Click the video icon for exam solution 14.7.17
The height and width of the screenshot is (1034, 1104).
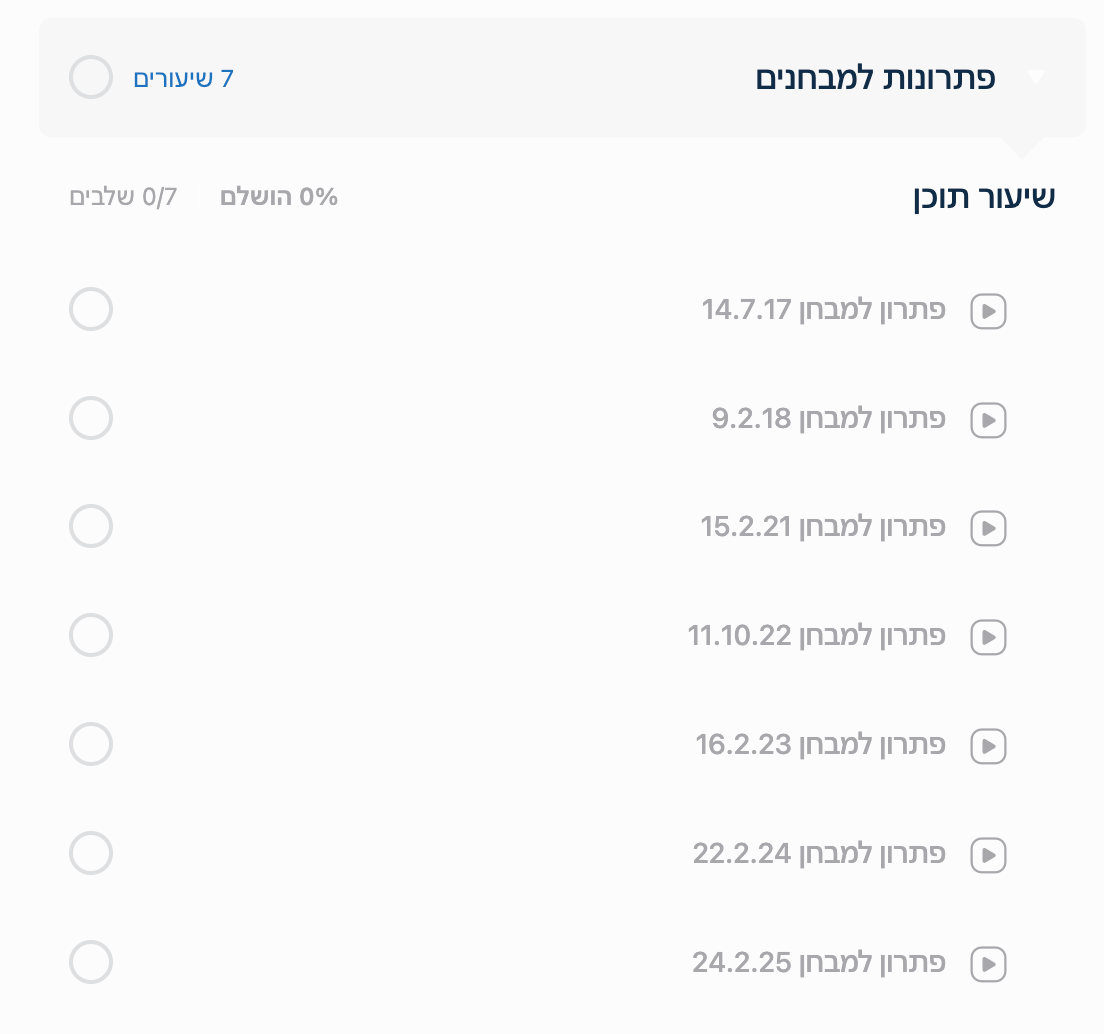(x=988, y=311)
